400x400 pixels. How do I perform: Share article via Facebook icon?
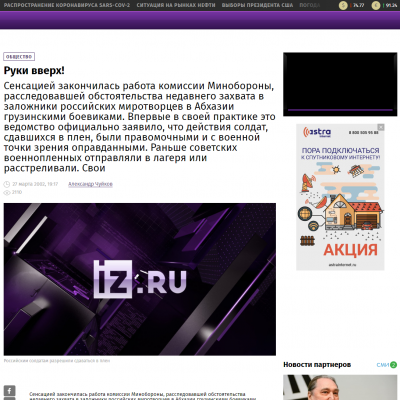click(x=10, y=391)
